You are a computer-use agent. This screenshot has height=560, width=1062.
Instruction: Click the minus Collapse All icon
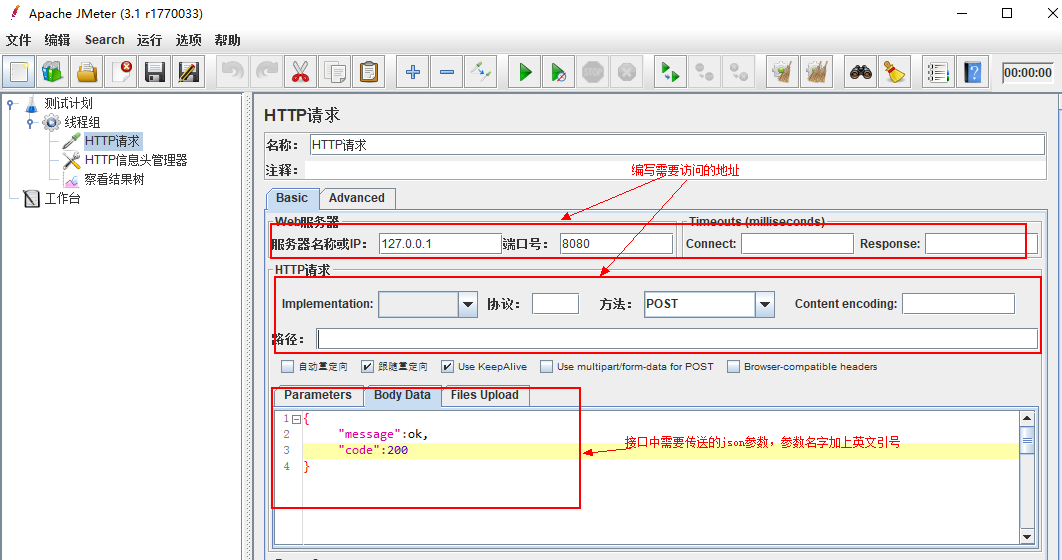coord(446,72)
